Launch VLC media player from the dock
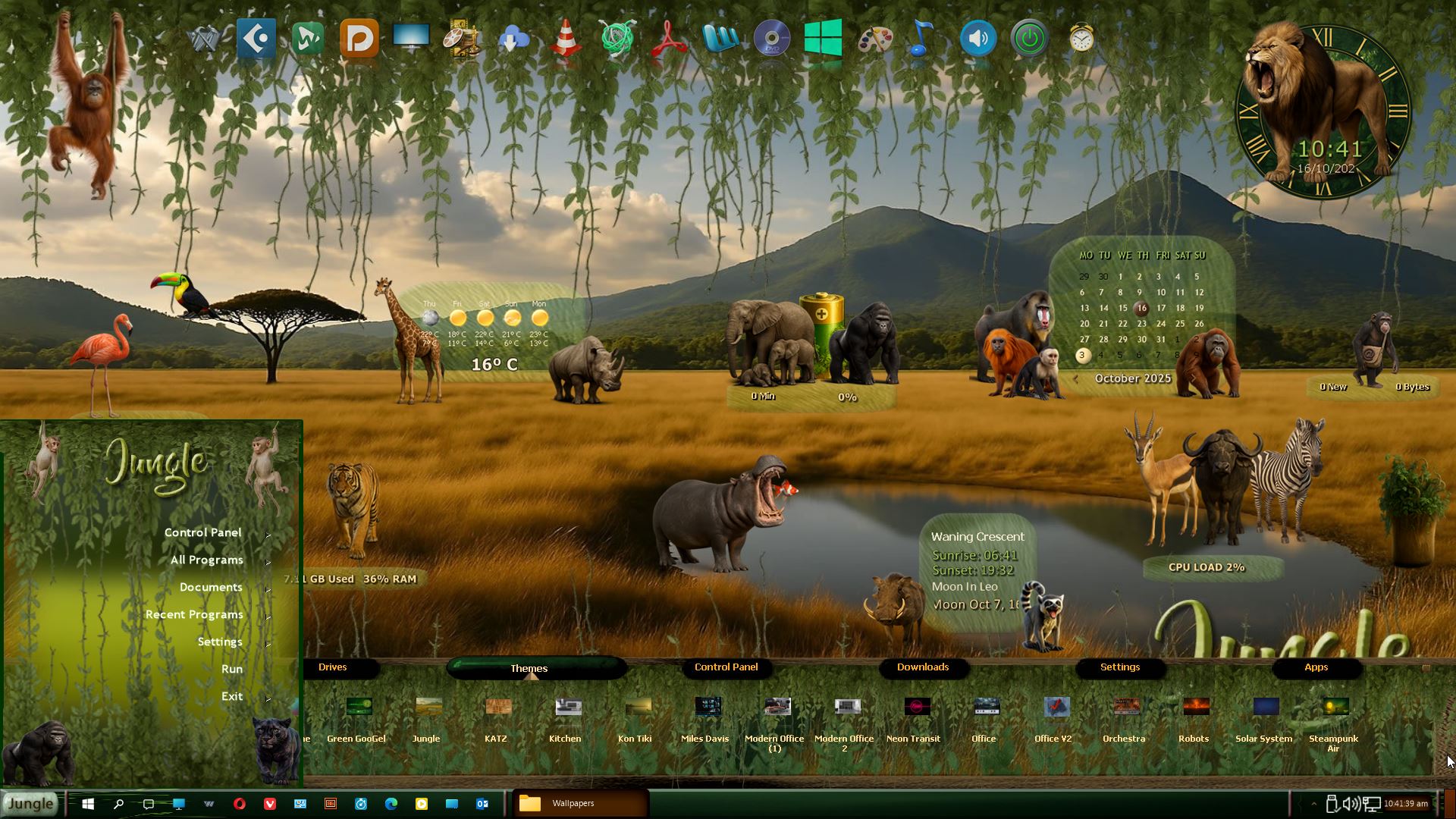Viewport: 1456px width, 819px height. (x=565, y=38)
